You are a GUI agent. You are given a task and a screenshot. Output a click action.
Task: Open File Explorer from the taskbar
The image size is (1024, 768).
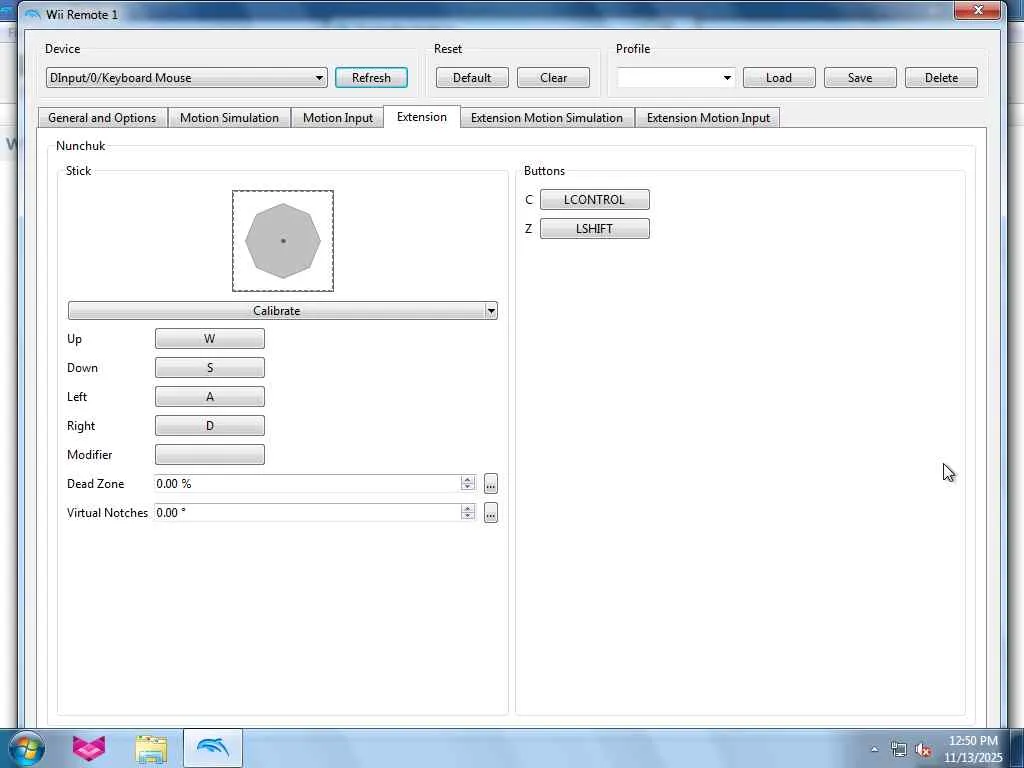coord(151,749)
